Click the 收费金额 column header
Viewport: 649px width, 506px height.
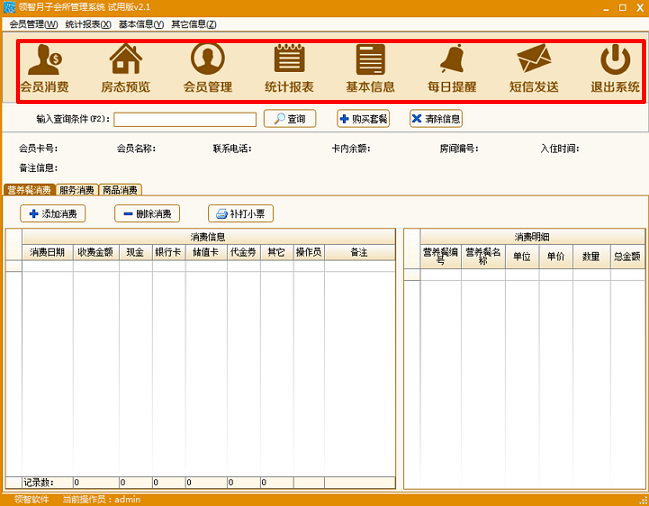(96, 252)
